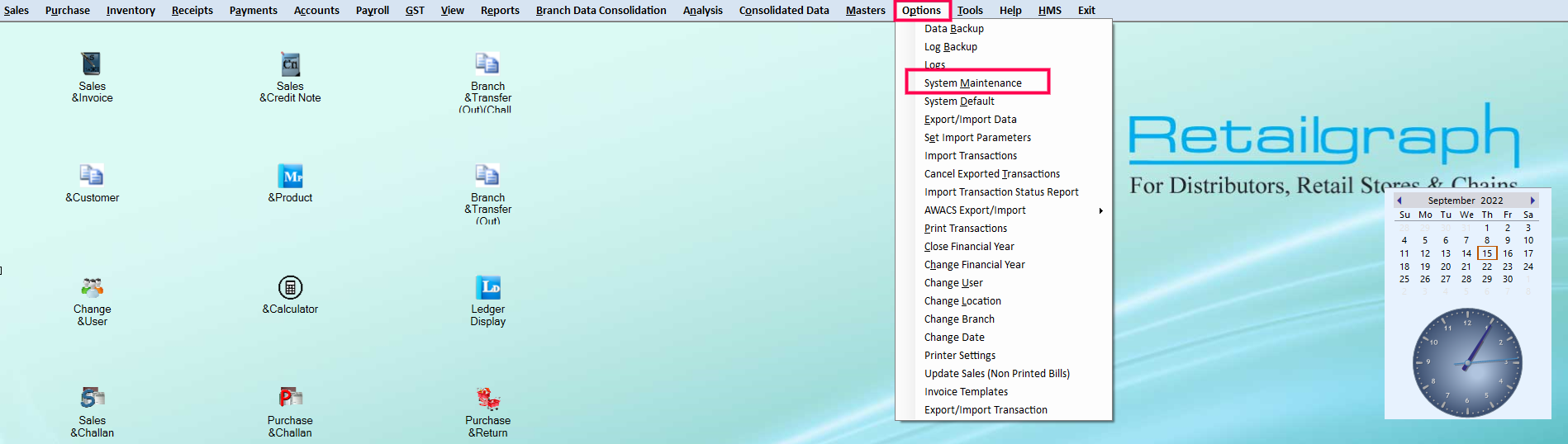Click Exit in the menu bar
The height and width of the screenshot is (444, 1568).
(1086, 11)
